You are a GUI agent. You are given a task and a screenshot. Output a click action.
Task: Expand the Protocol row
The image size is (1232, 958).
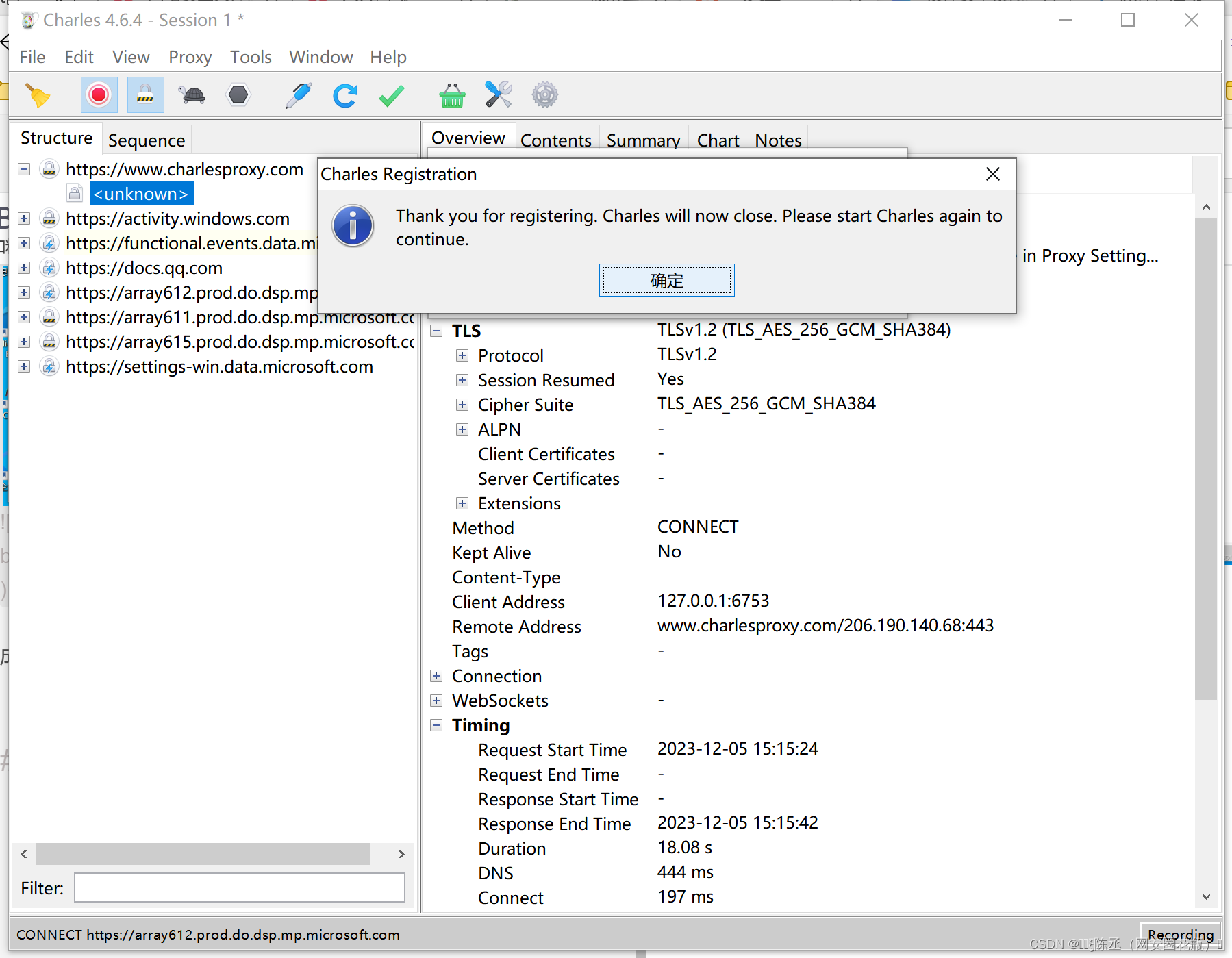pos(462,355)
